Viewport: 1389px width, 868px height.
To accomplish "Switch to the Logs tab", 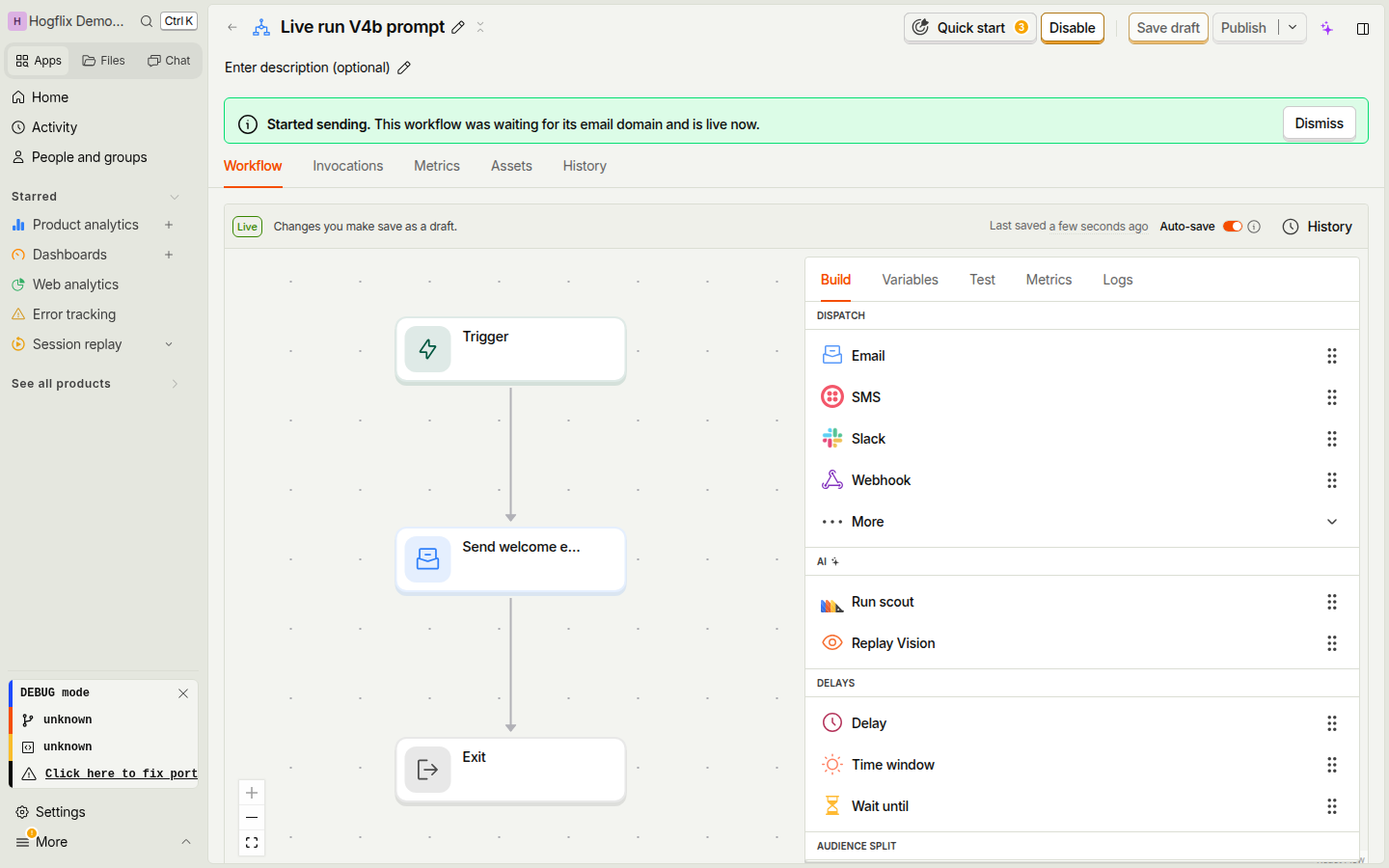I will pos(1118,280).
